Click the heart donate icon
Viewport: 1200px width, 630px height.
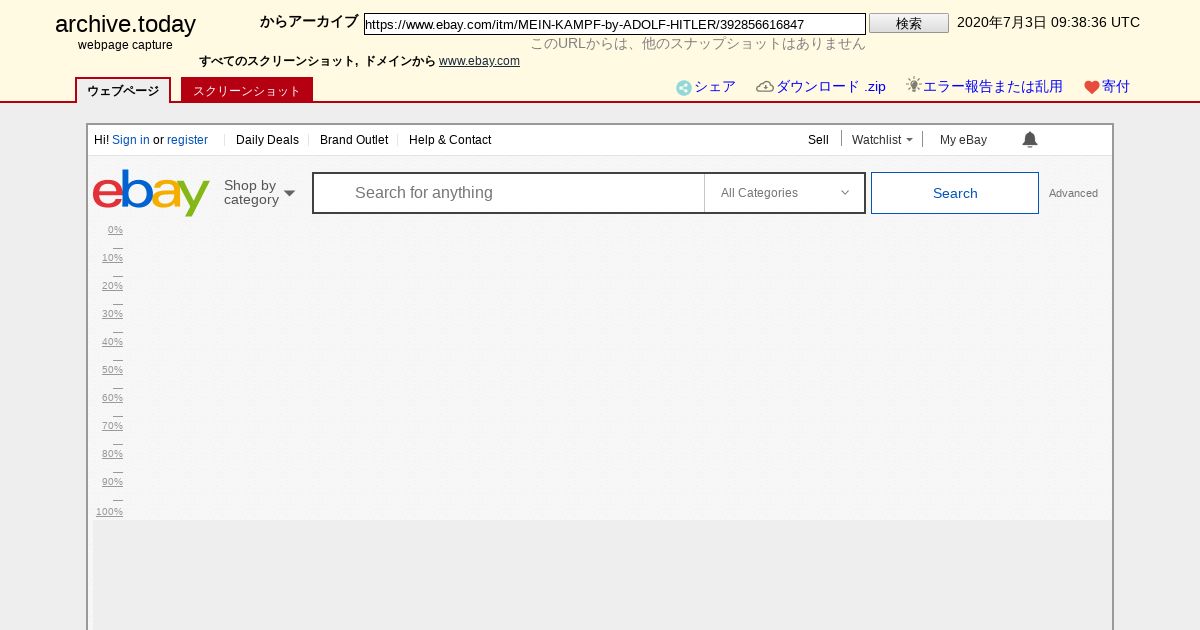1092,88
